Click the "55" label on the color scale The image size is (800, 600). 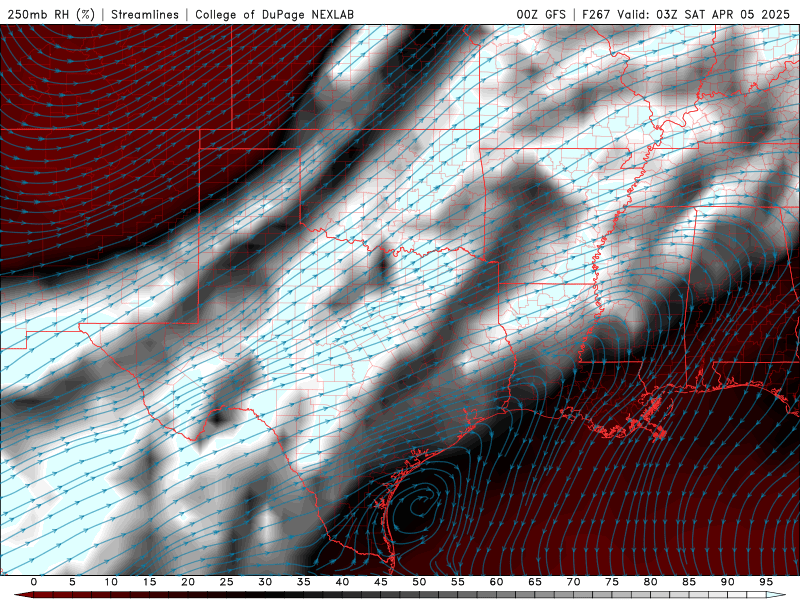click(x=458, y=582)
